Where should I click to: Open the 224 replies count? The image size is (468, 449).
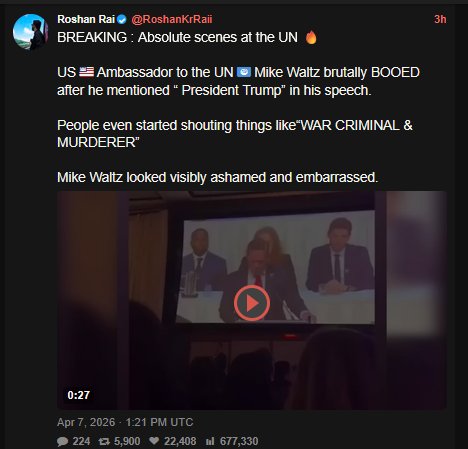coord(81,441)
